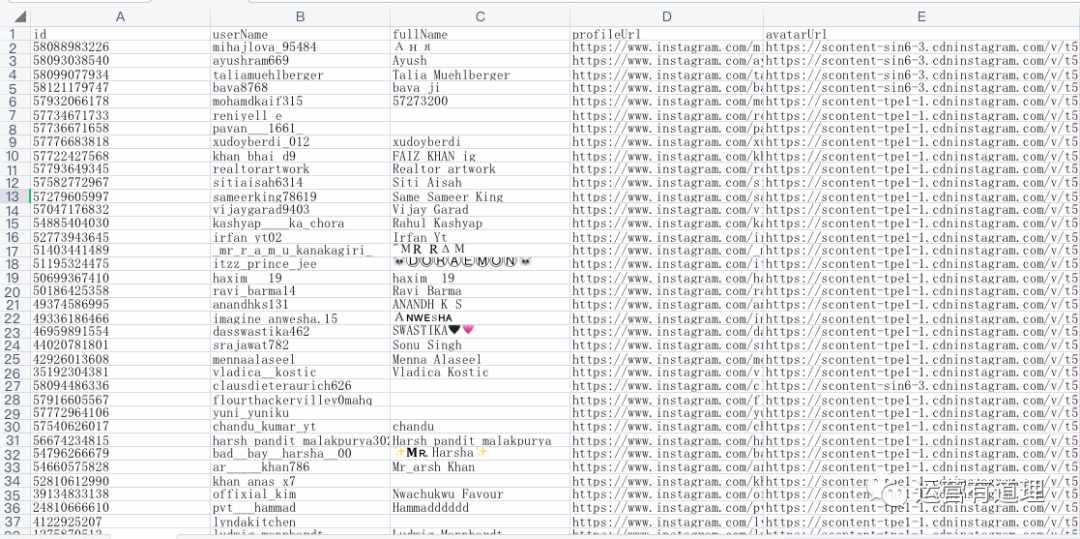
Task: Click full name 'Talia Muehlberger'
Action: coord(451,74)
